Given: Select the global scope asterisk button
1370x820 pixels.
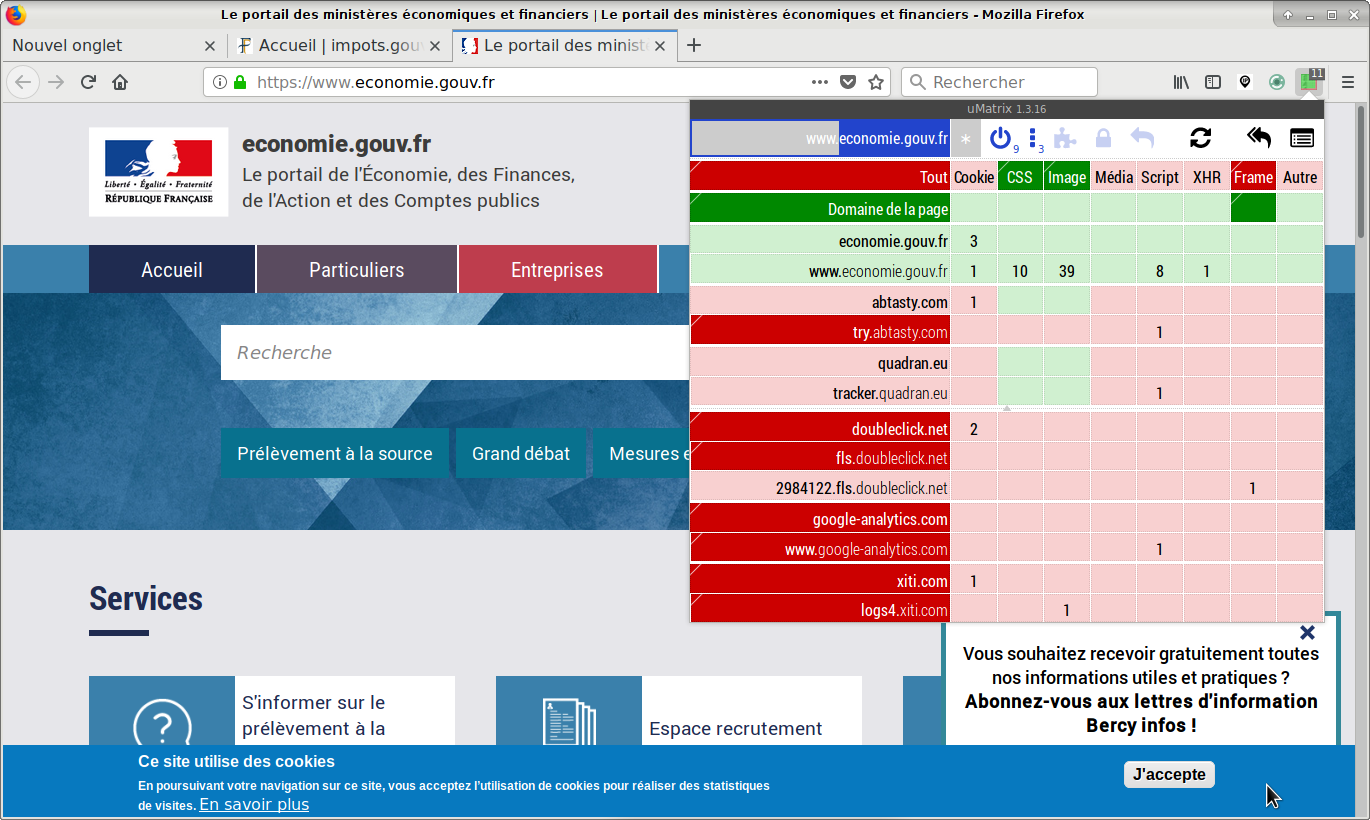Looking at the screenshot, I should pyautogui.click(x=965, y=139).
